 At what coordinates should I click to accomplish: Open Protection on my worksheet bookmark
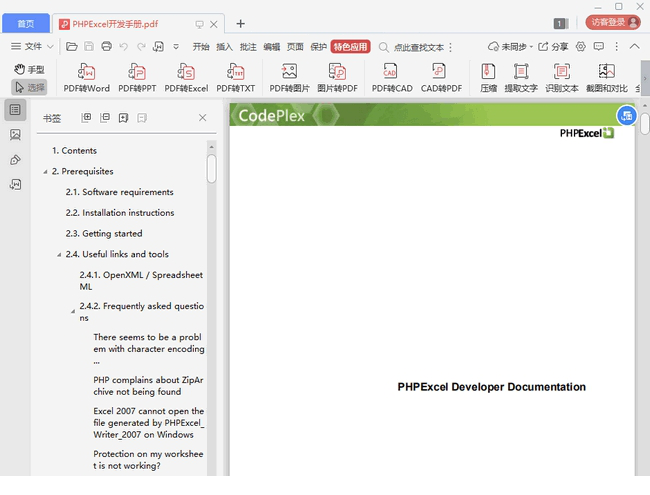(148, 460)
